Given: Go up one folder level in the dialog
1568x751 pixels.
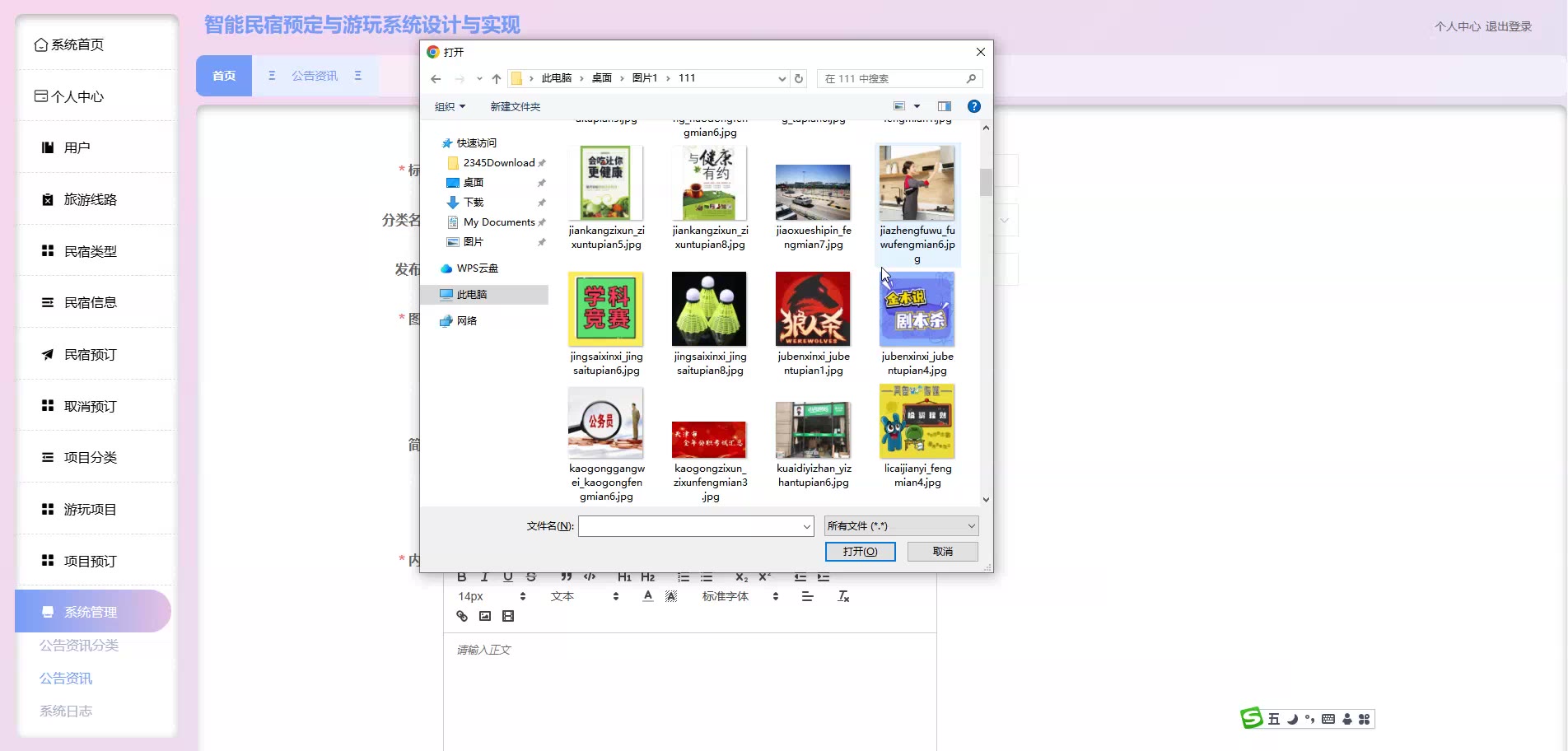Looking at the screenshot, I should [x=497, y=78].
